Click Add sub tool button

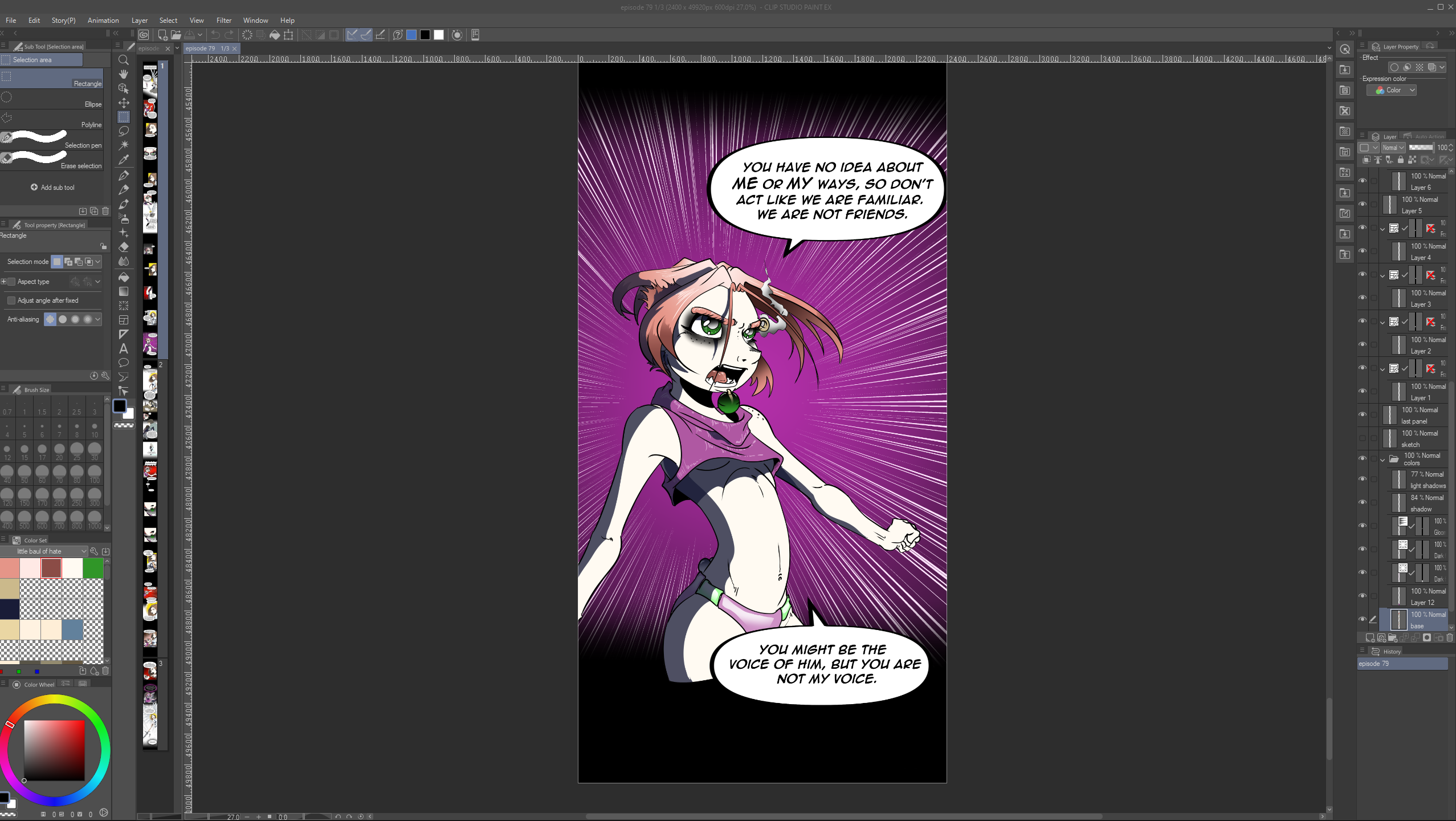[52, 187]
